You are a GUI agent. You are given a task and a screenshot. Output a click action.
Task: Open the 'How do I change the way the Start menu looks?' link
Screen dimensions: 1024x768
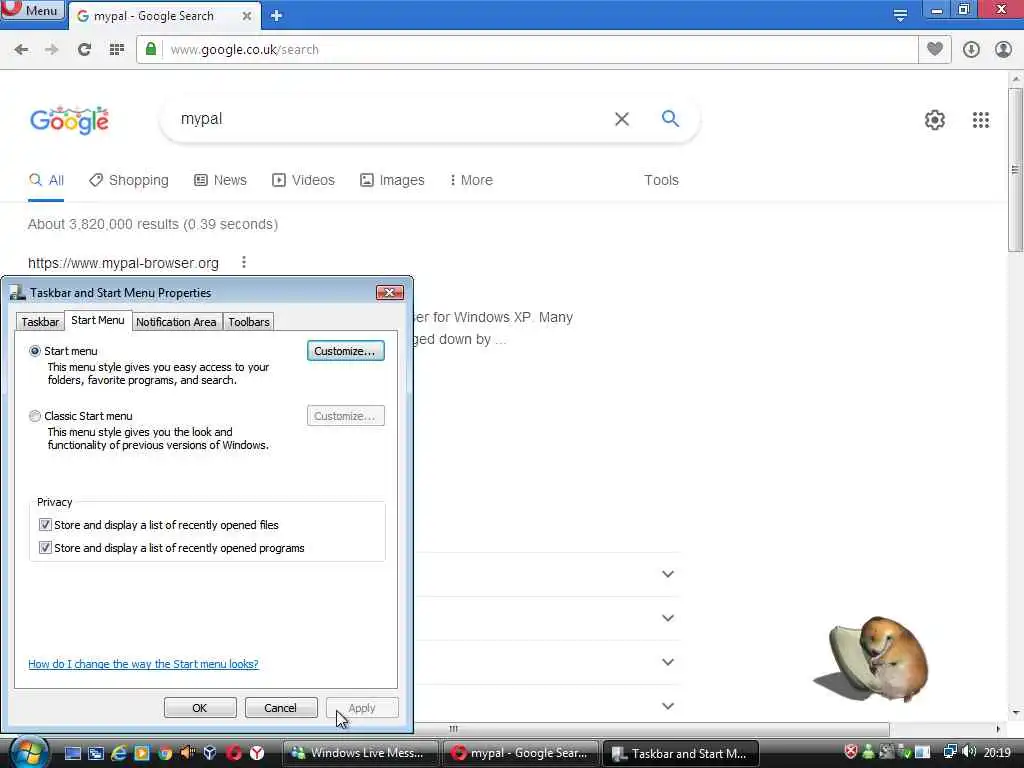point(143,664)
